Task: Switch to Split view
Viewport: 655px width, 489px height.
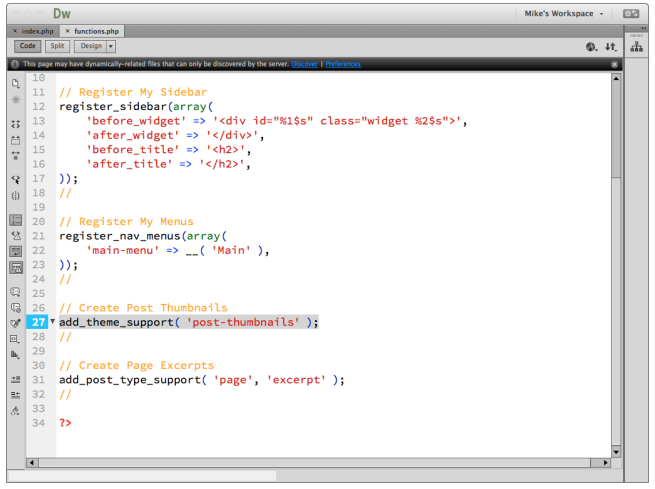Action: (57, 46)
